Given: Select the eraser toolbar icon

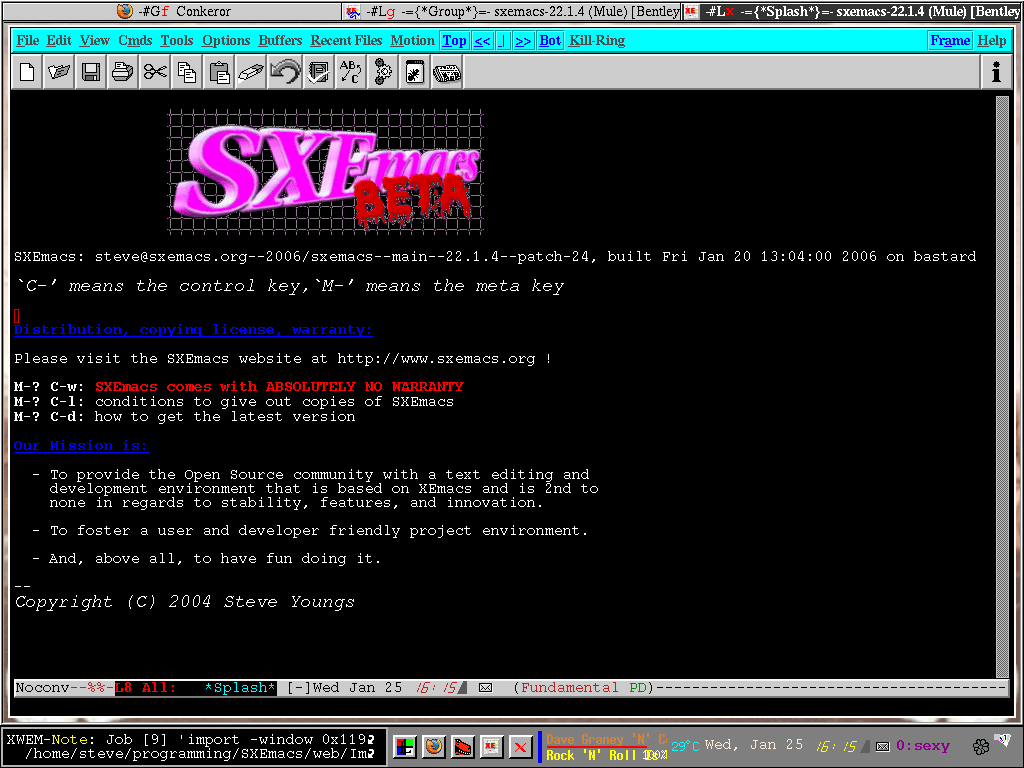Looking at the screenshot, I should [251, 72].
